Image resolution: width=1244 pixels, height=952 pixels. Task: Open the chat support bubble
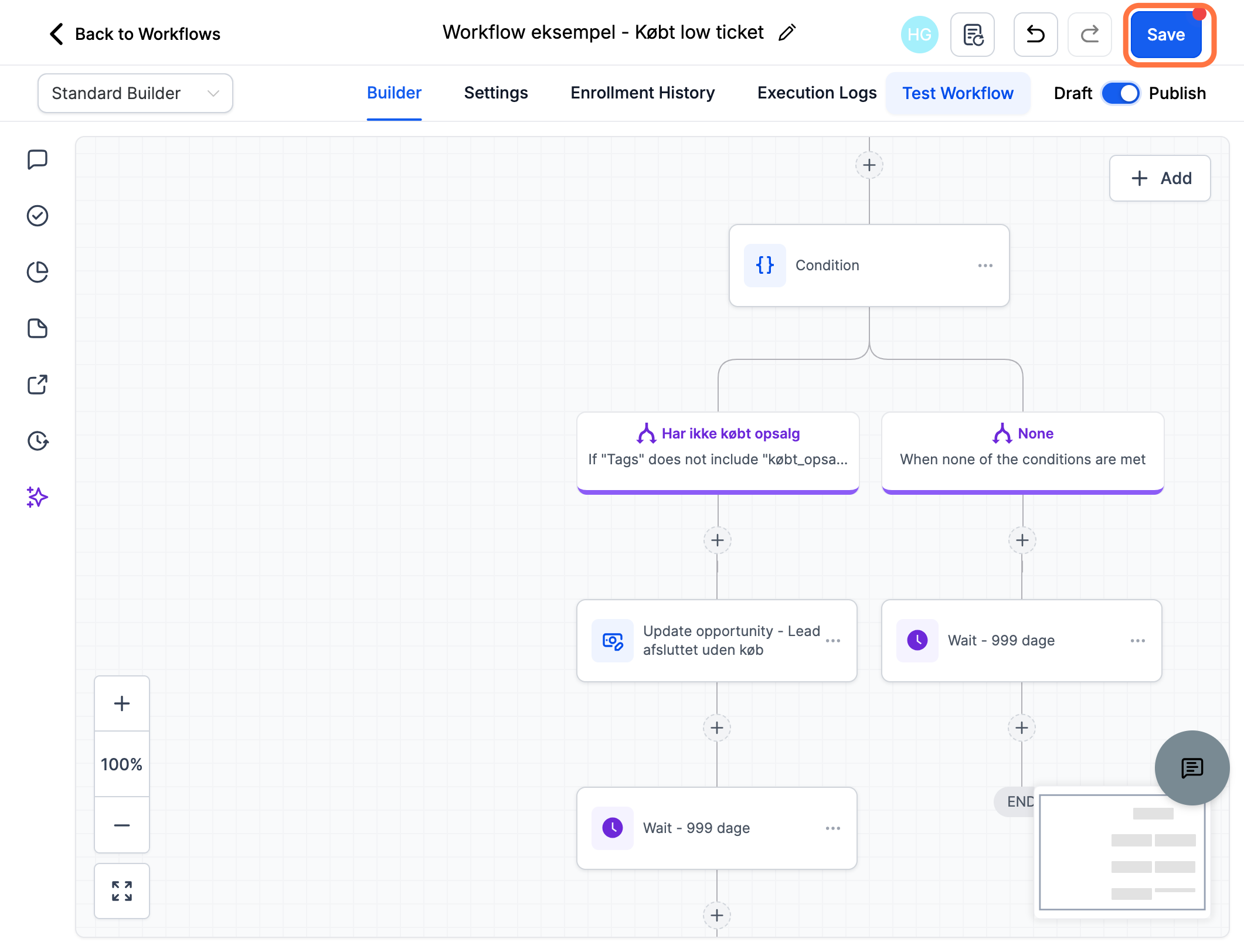coord(1192,767)
